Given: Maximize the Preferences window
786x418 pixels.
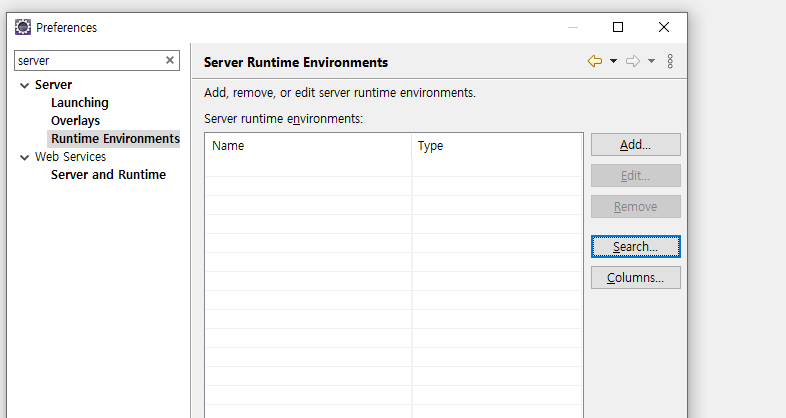Looking at the screenshot, I should tap(618, 27).
